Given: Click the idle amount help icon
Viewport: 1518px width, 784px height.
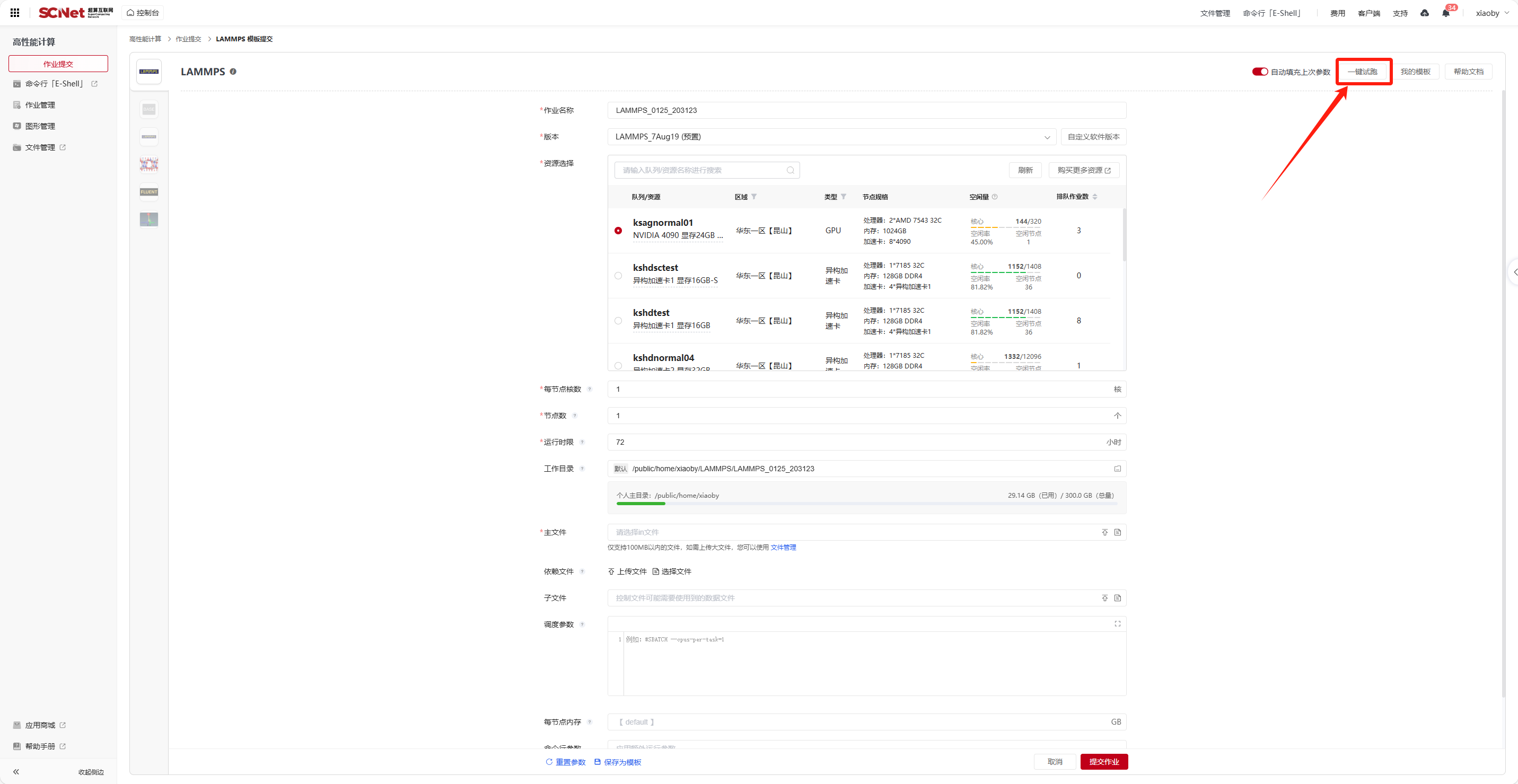Looking at the screenshot, I should coord(995,197).
